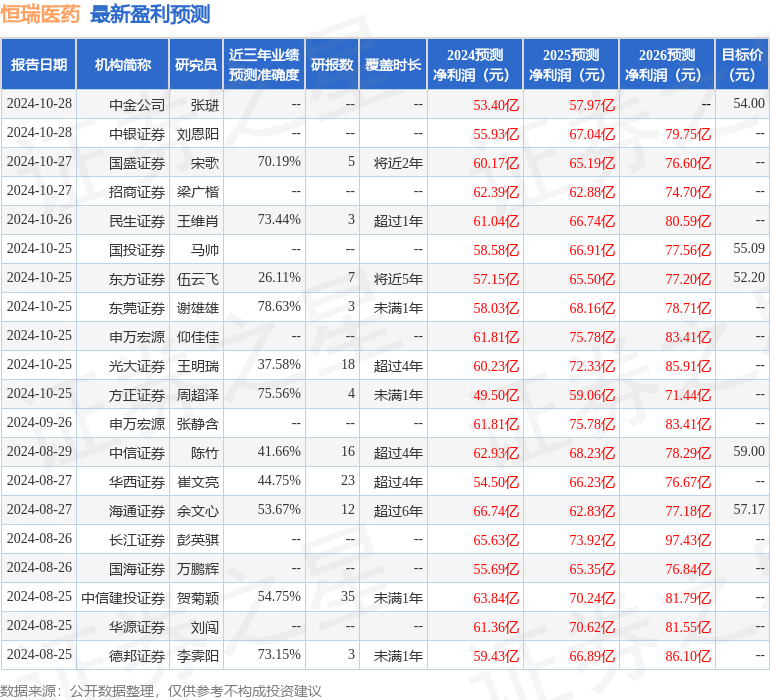
Task: Click analyst name 仰佳佳
Action: (197, 336)
